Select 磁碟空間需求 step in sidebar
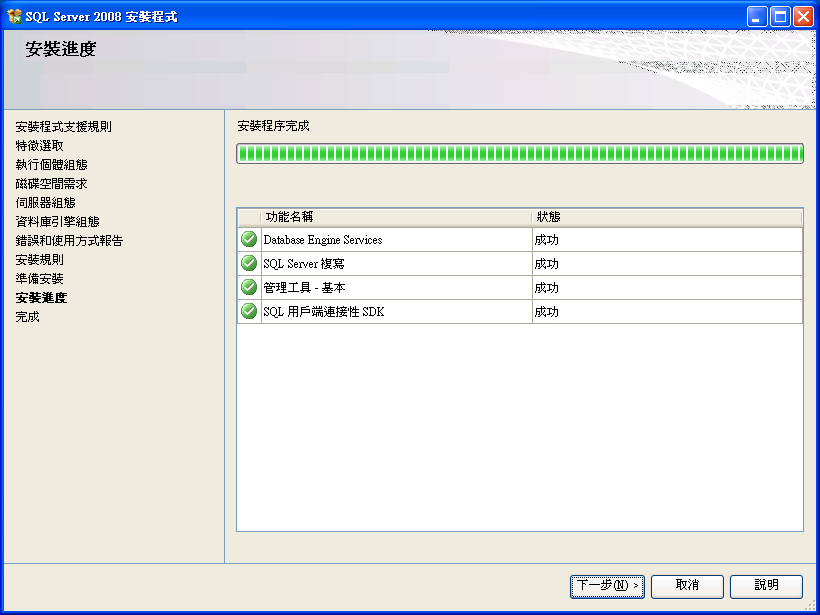Screen dimensions: 820x615 [51, 184]
